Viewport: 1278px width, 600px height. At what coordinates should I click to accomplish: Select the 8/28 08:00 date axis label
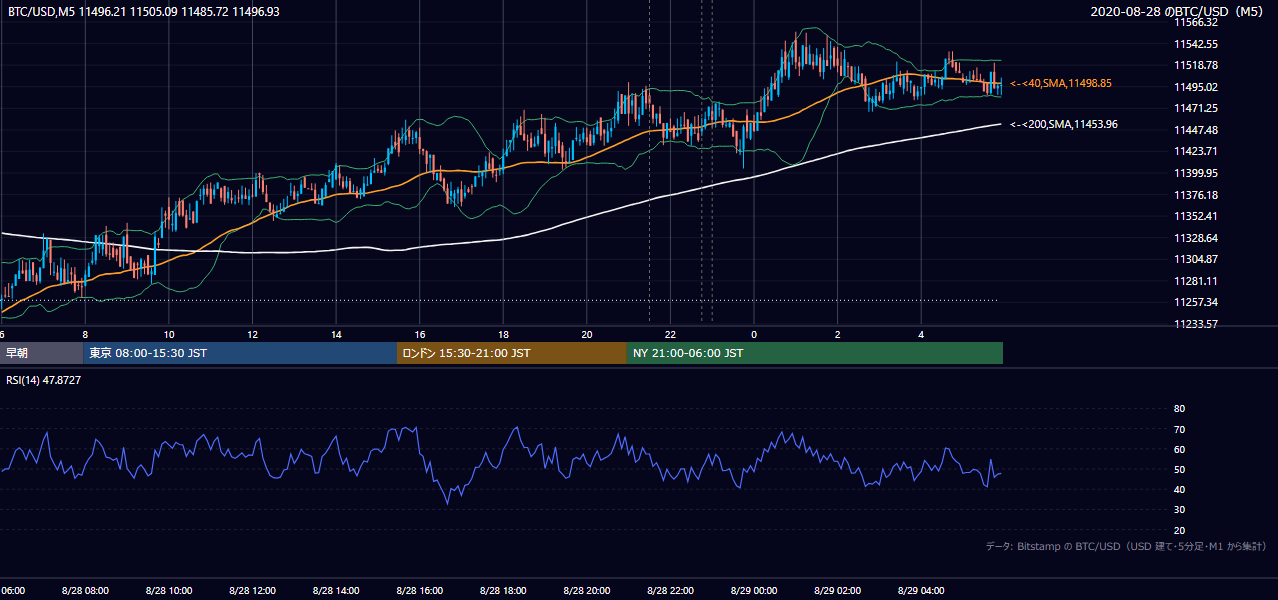coord(85,590)
